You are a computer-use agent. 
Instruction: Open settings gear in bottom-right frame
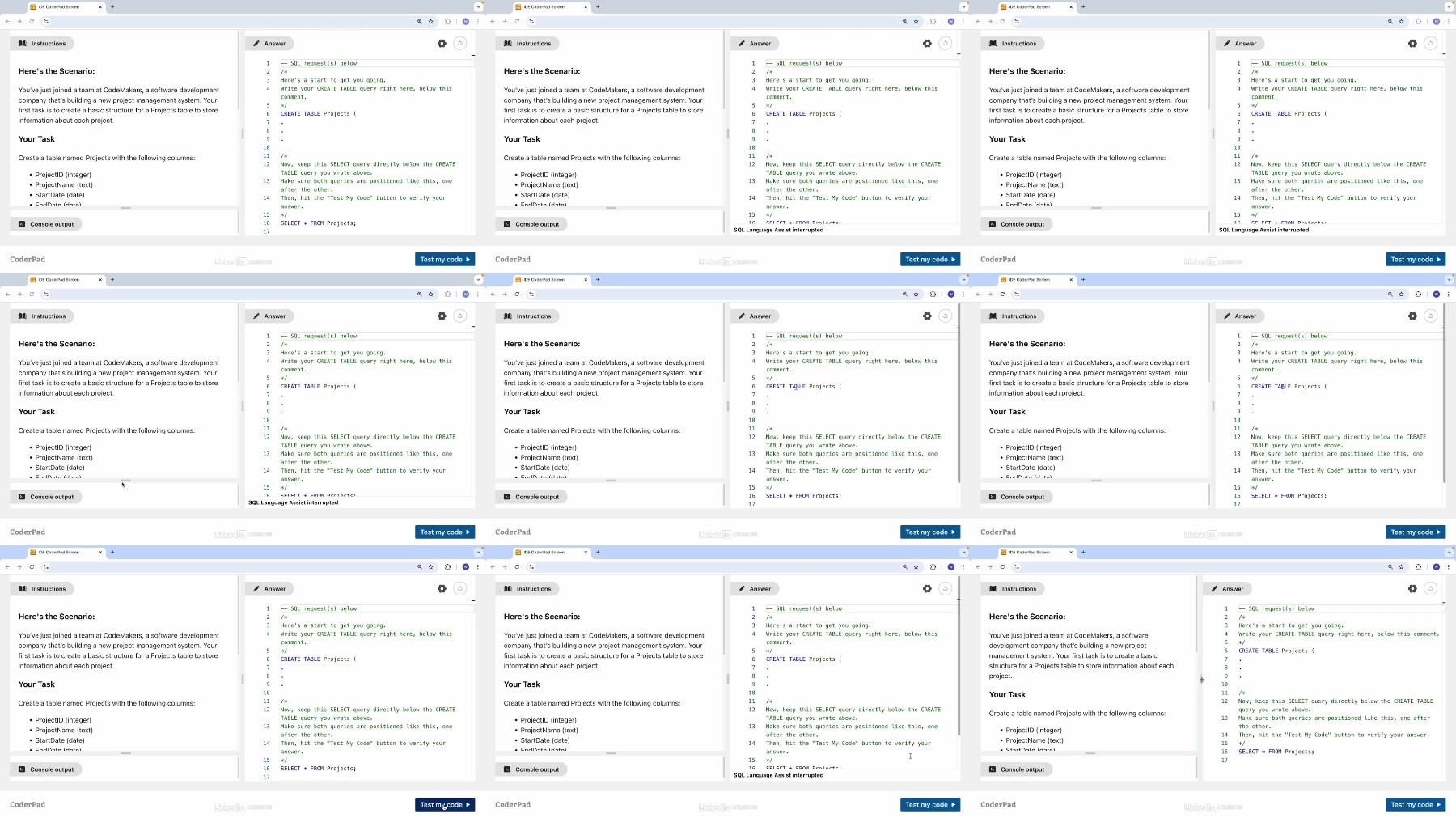1412,589
